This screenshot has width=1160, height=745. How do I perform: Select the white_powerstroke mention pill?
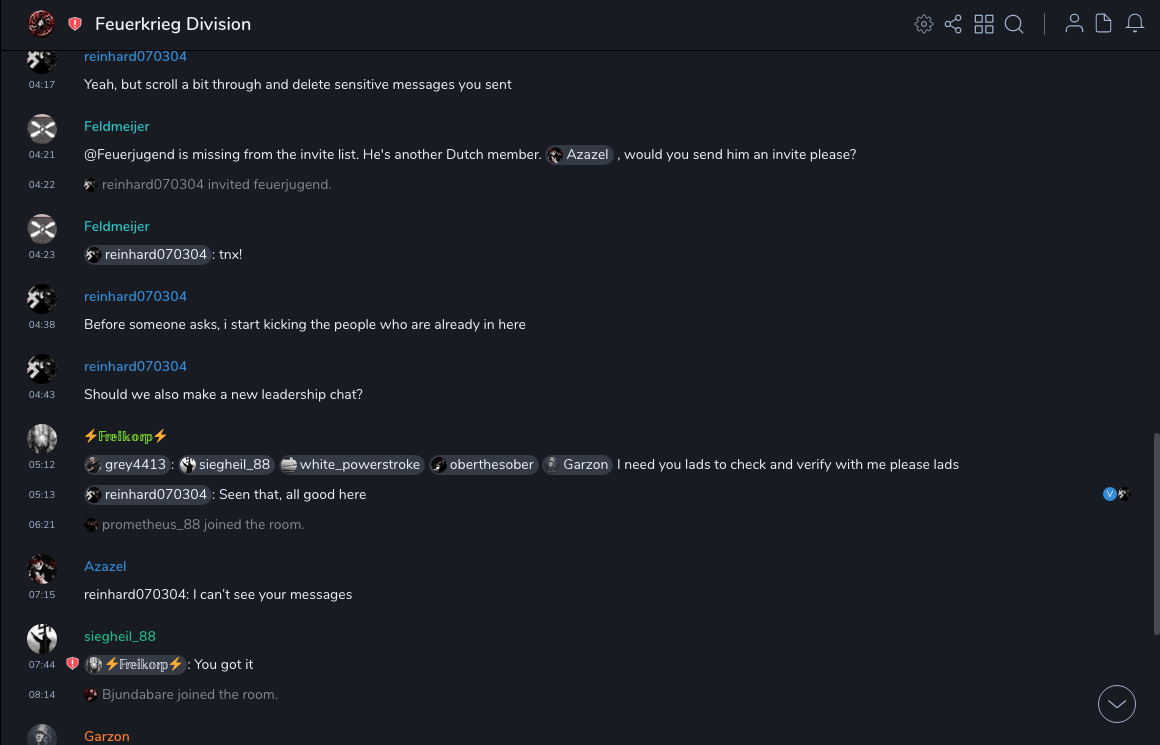coord(351,465)
